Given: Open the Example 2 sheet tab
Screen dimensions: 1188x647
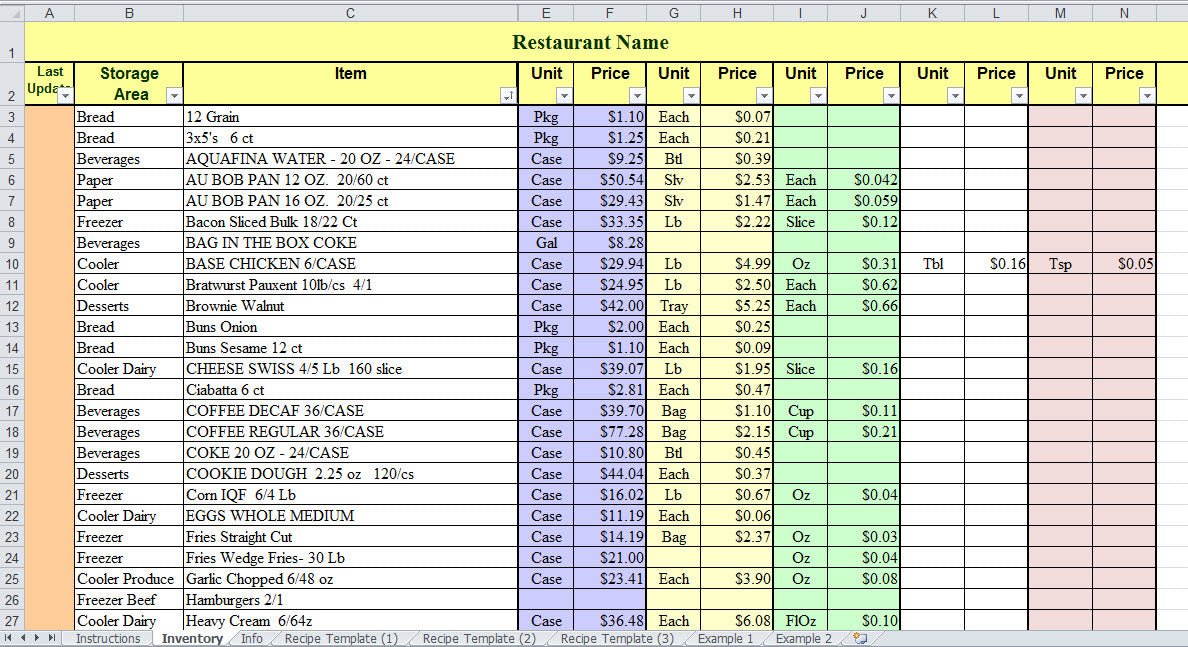Looking at the screenshot, I should pos(803,639).
